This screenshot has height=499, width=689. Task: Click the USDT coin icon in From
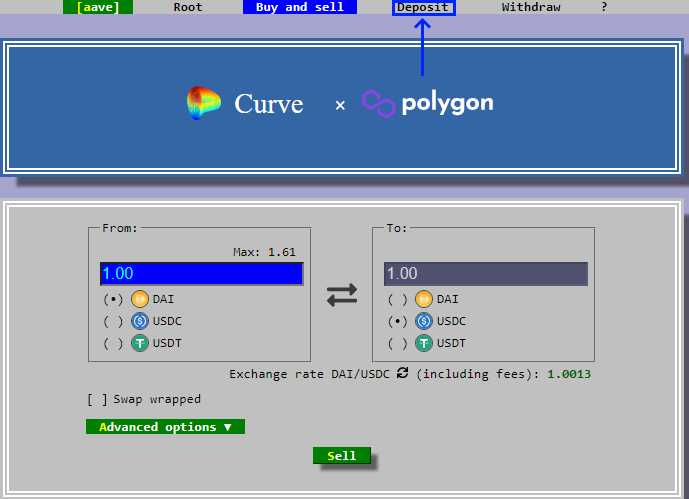coord(140,343)
